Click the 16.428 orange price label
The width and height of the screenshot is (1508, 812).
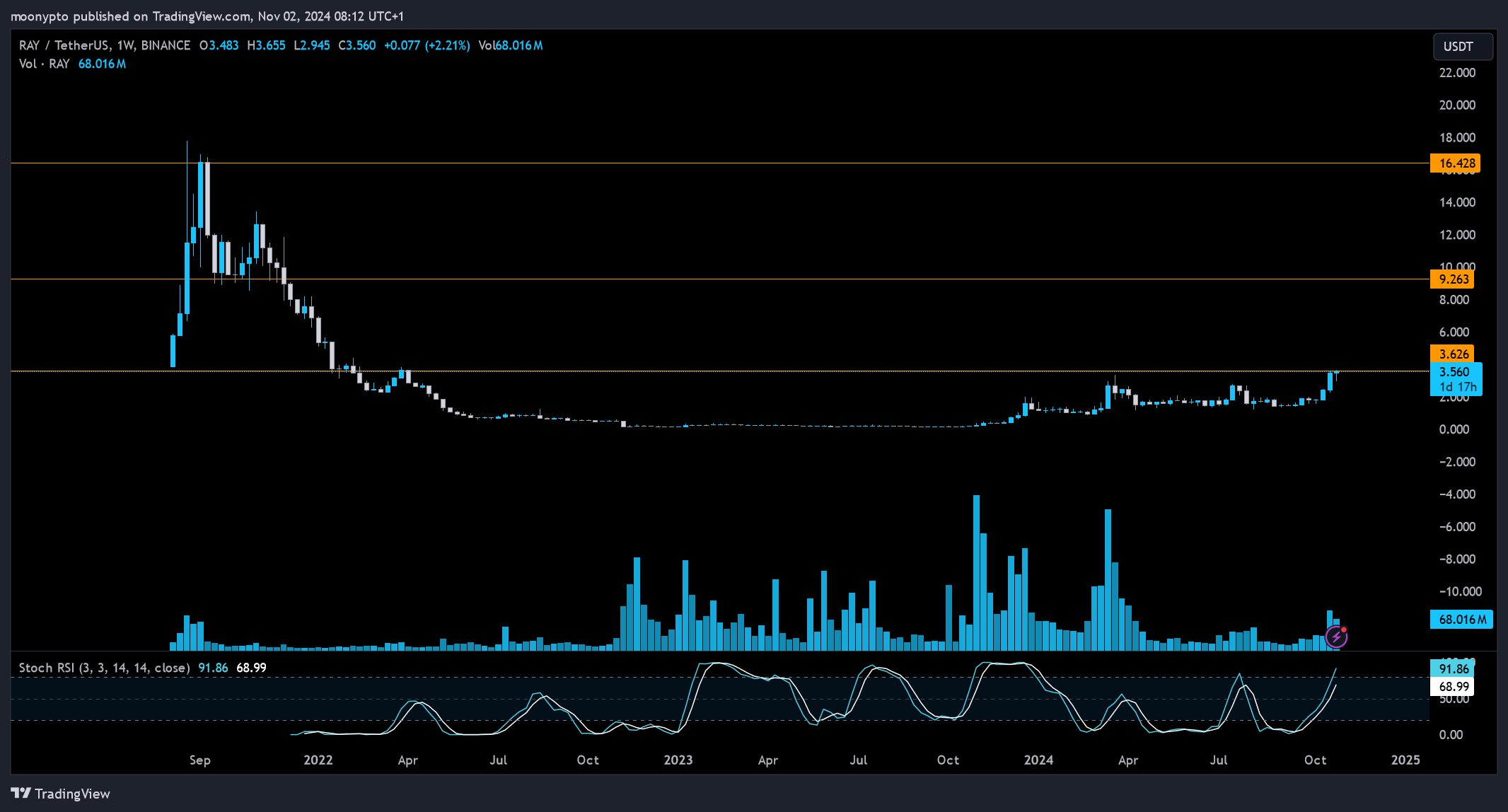pyautogui.click(x=1455, y=163)
